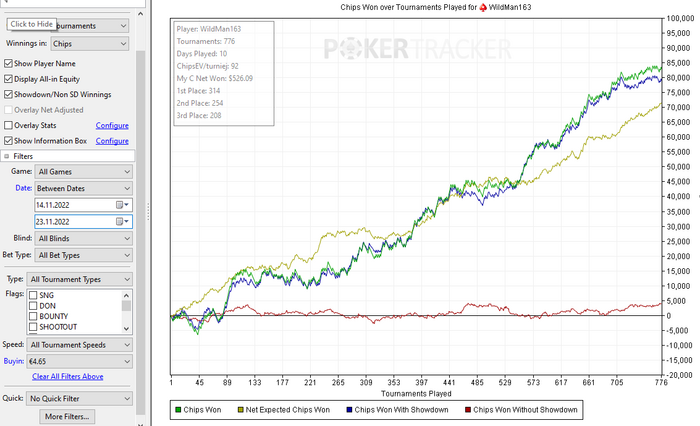Click the graph title text WildMan163
The width and height of the screenshot is (700, 426).
click(510, 7)
